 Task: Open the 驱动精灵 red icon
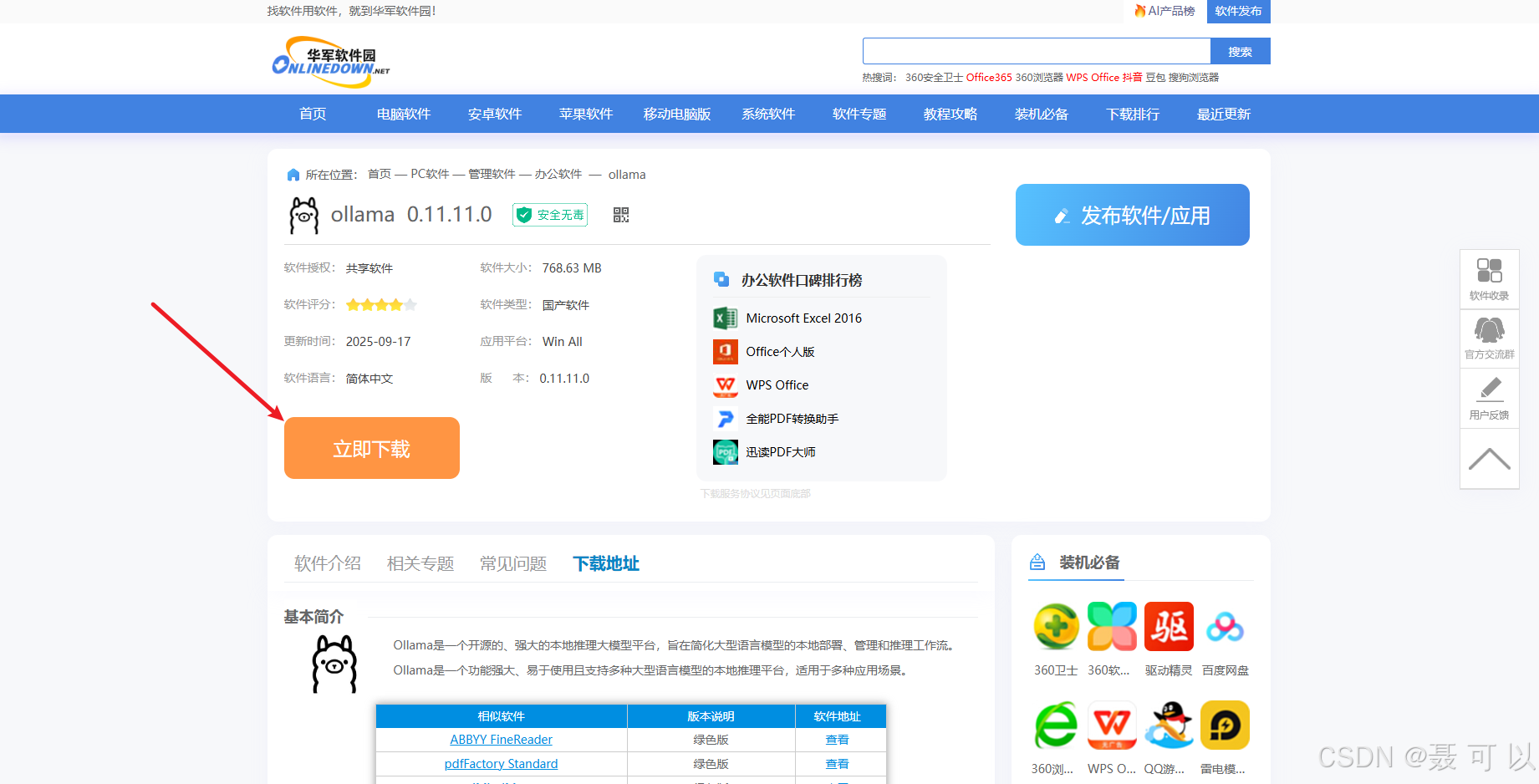click(x=1169, y=626)
